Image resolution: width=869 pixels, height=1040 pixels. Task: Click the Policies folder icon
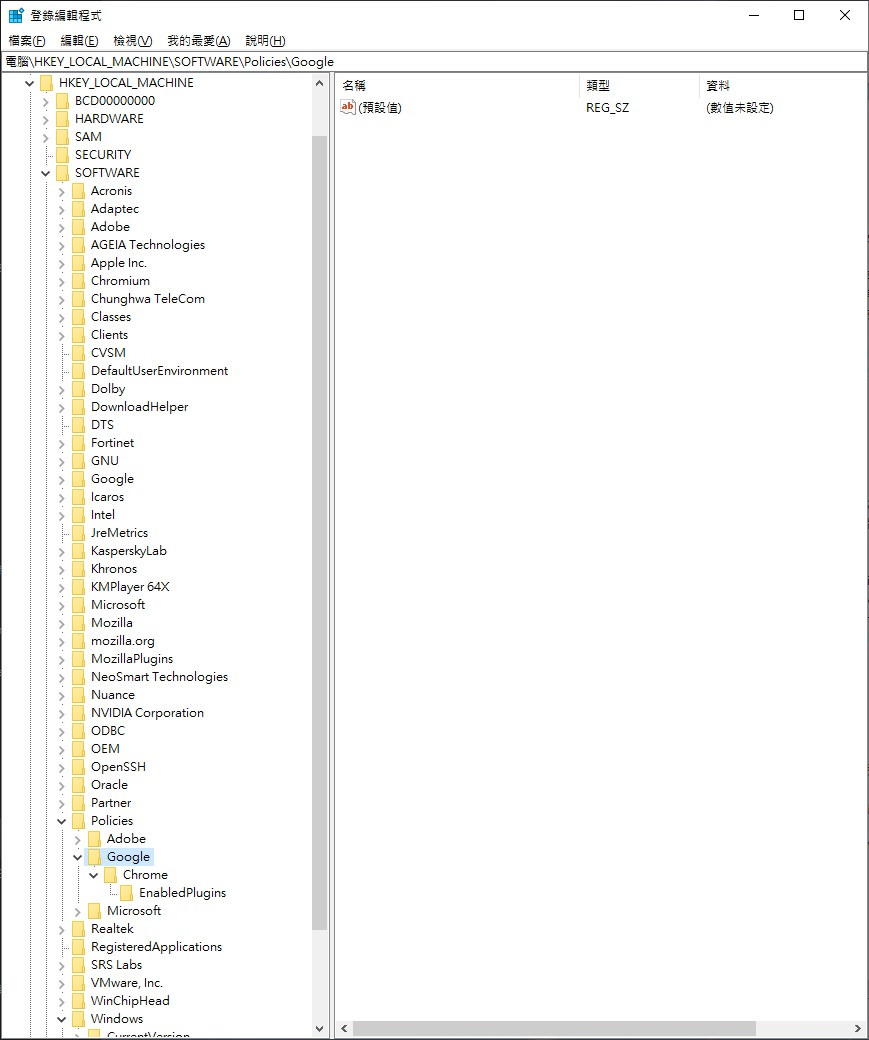pyautogui.click(x=78, y=820)
